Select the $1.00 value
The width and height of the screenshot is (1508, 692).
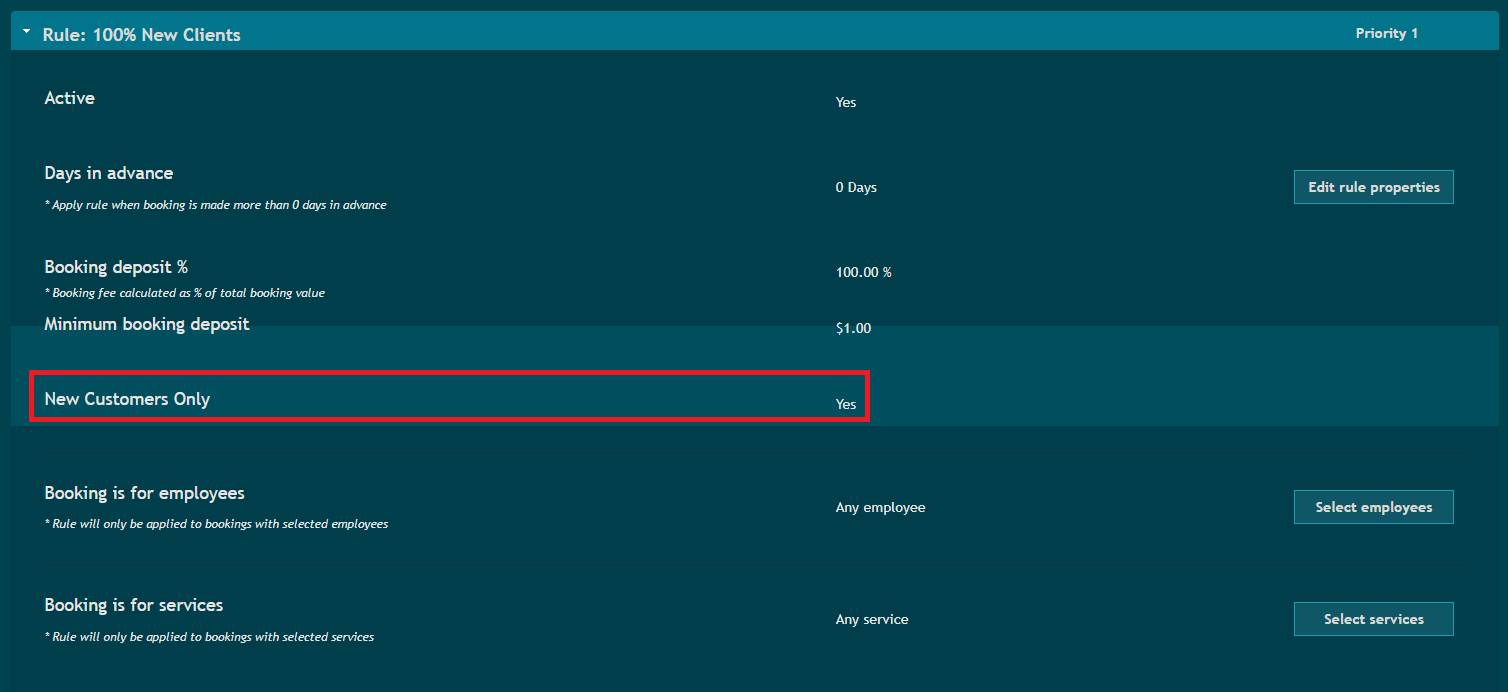(853, 328)
